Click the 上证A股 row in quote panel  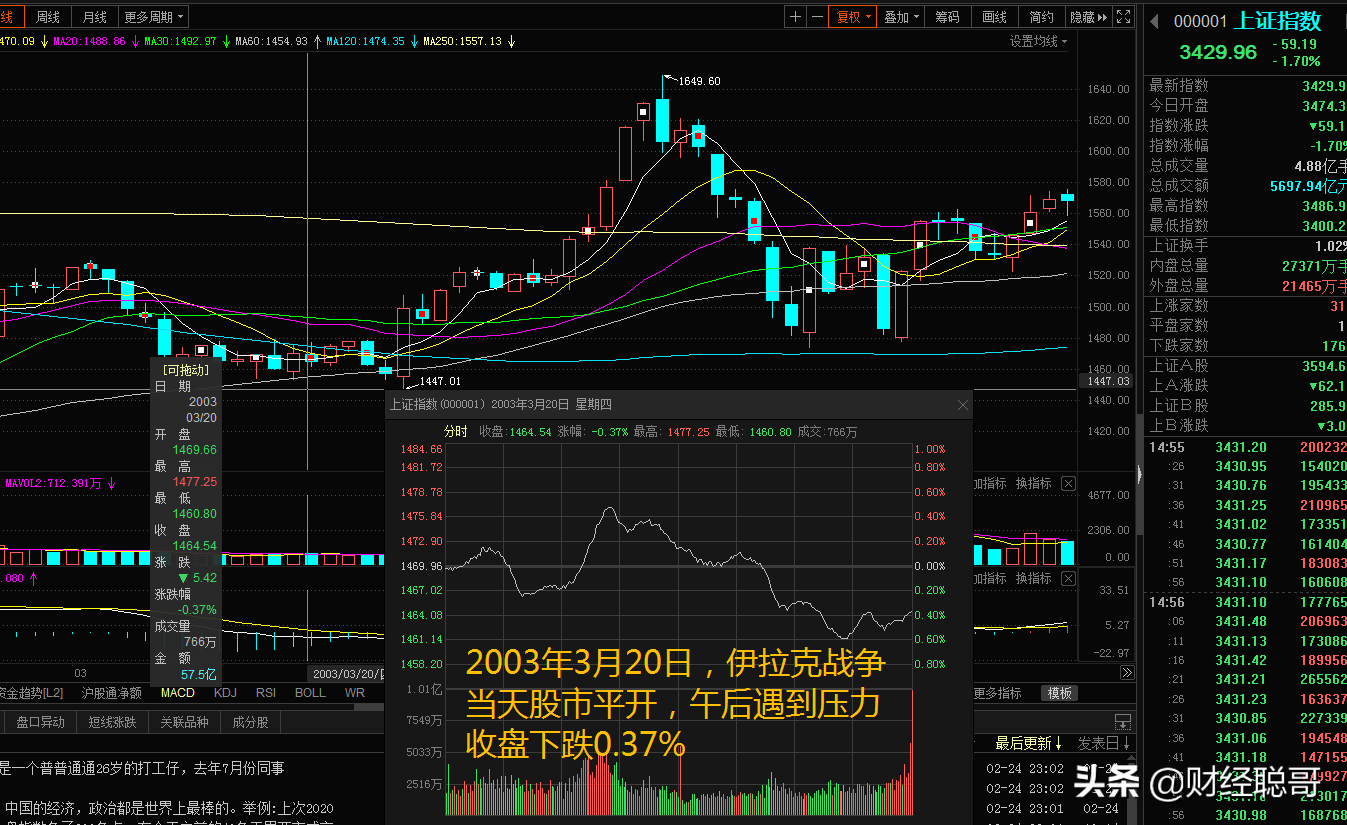tap(1246, 366)
